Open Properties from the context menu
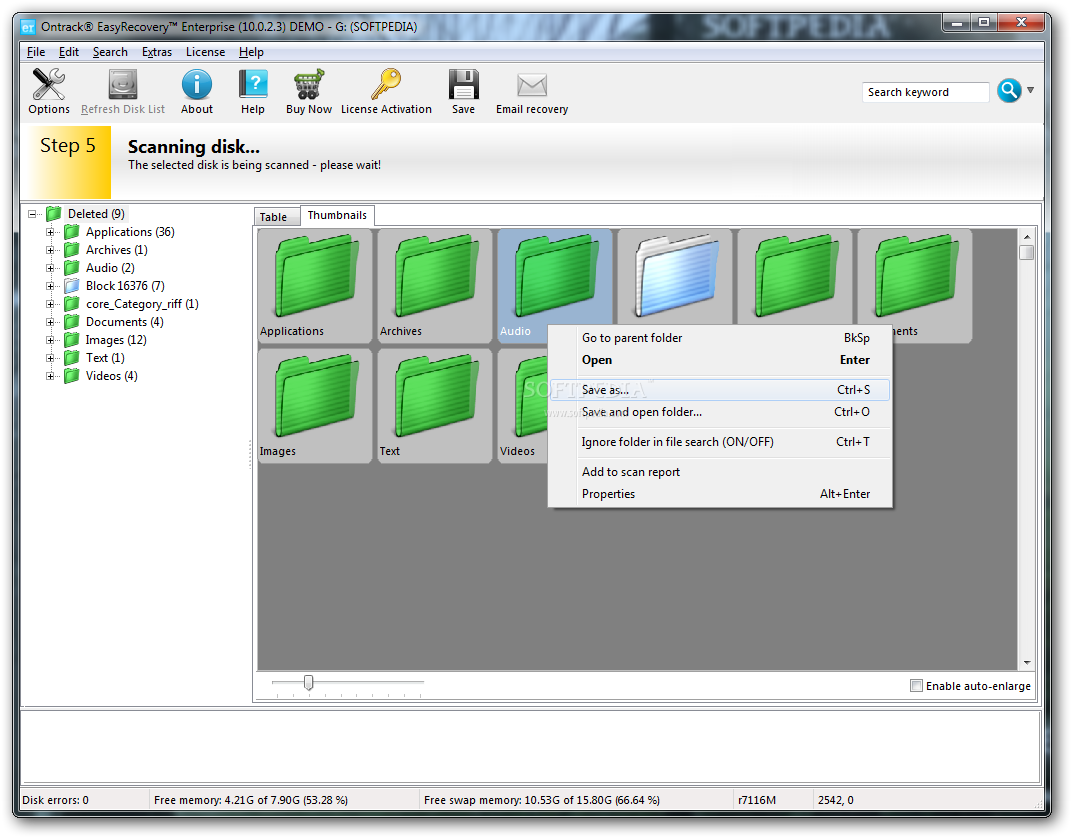 click(721, 494)
